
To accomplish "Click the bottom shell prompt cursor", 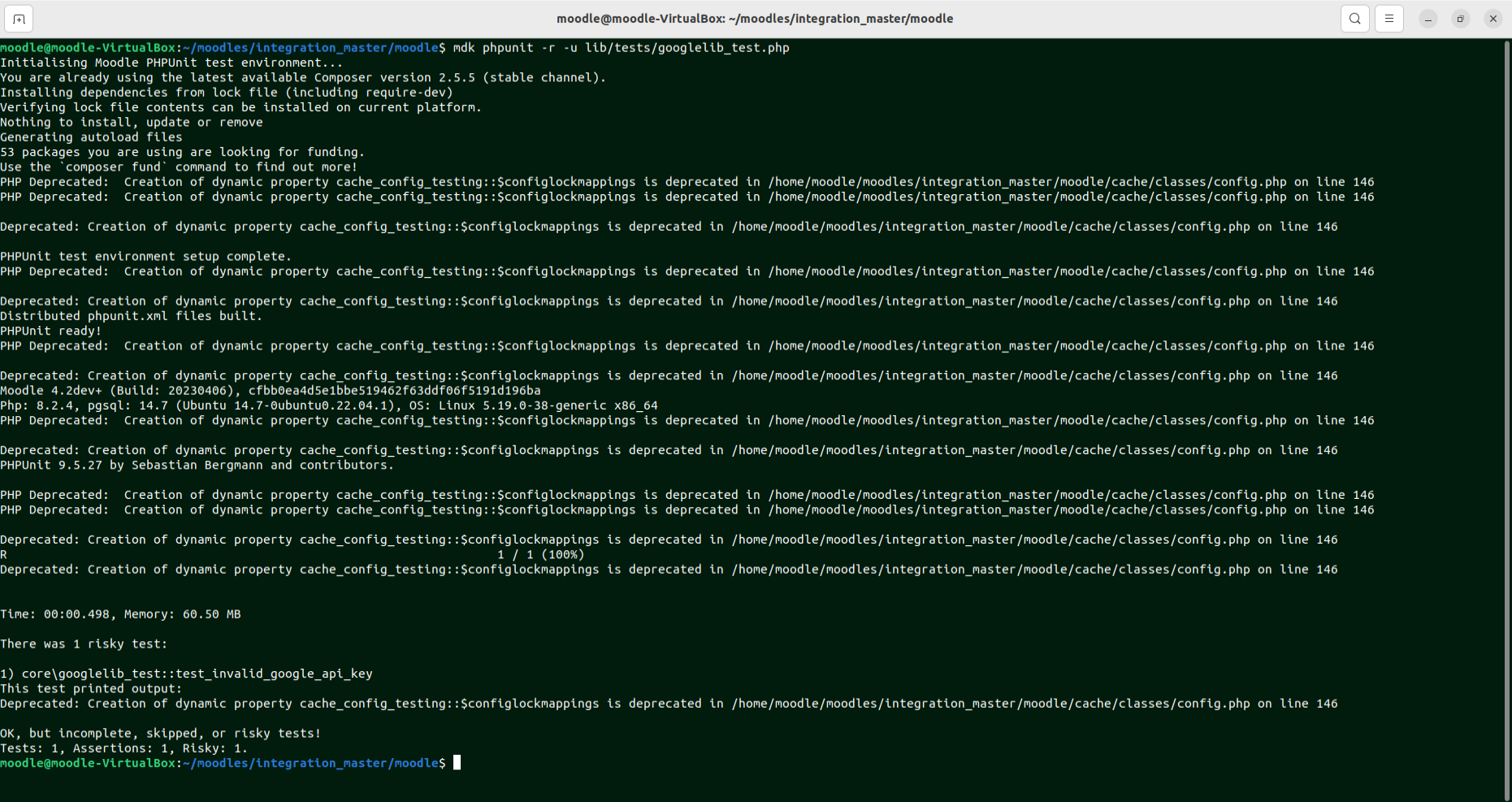I will click(x=457, y=763).
